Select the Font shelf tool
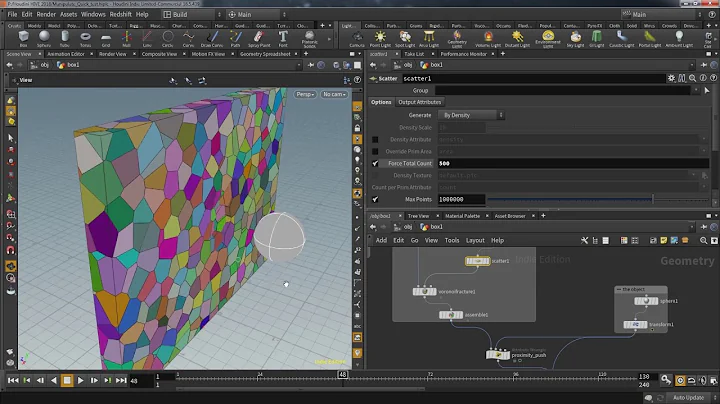This screenshot has height=404, width=720. (x=283, y=38)
